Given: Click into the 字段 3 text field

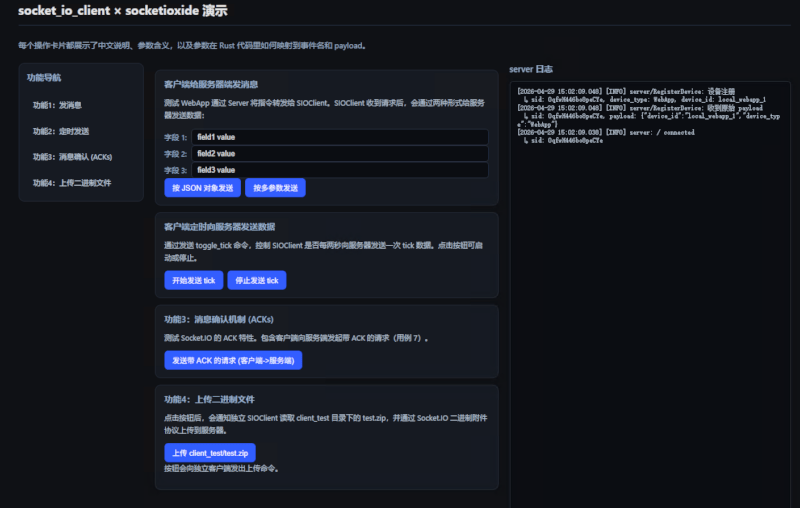Looking at the screenshot, I should click(x=340, y=170).
